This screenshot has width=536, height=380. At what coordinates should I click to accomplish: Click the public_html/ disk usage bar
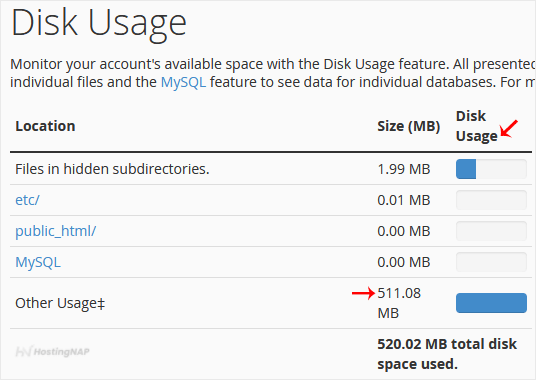tap(491, 231)
